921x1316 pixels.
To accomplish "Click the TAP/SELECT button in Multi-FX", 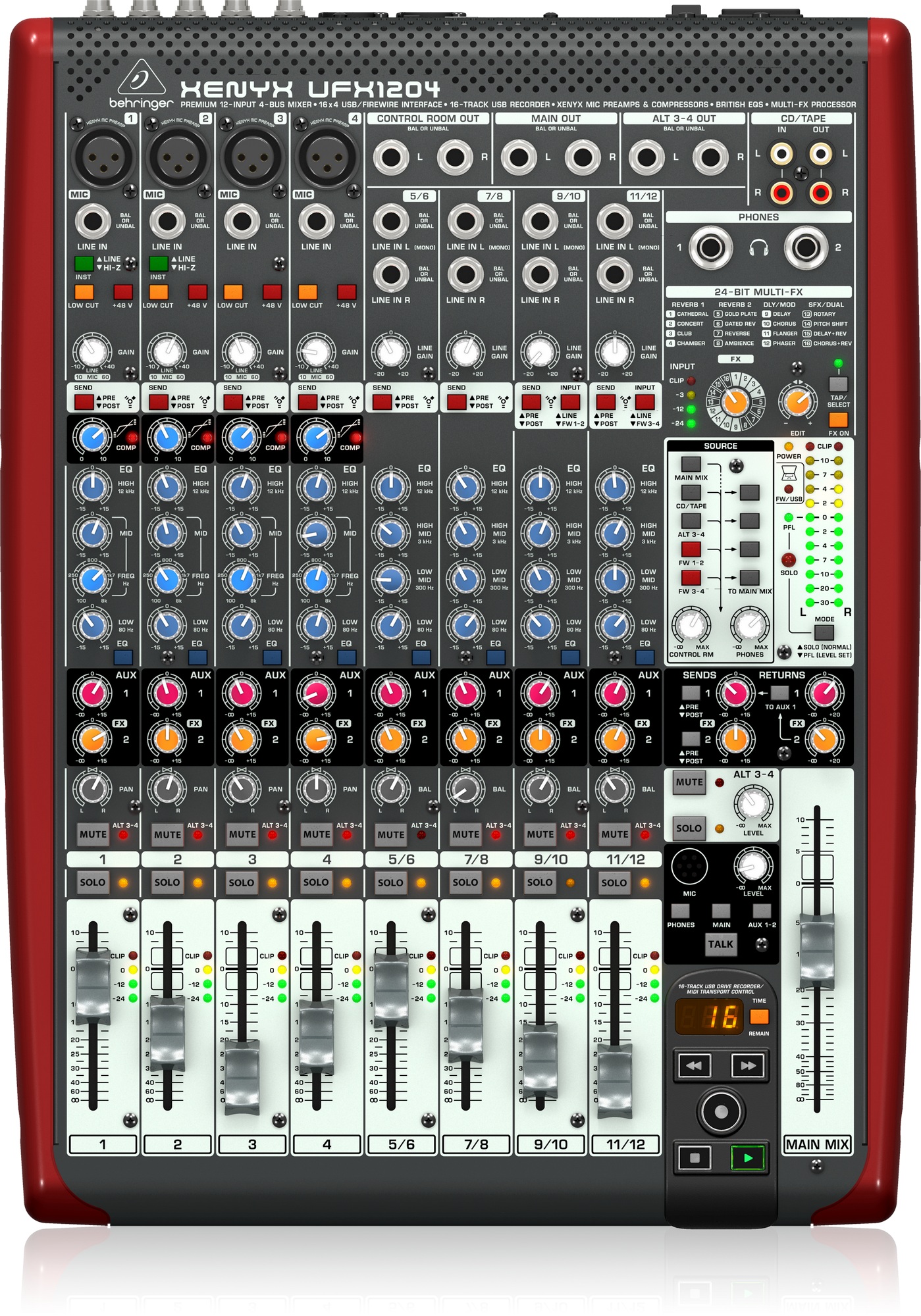I will tap(838, 384).
